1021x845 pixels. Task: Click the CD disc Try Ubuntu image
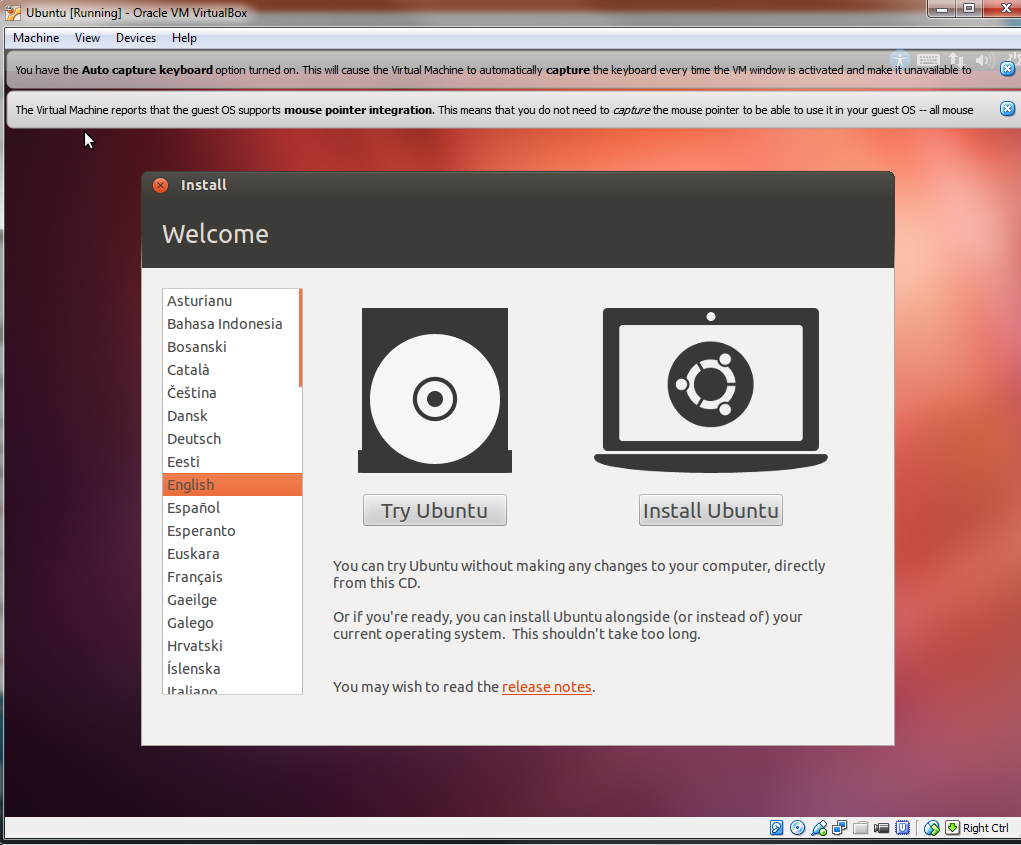click(435, 391)
